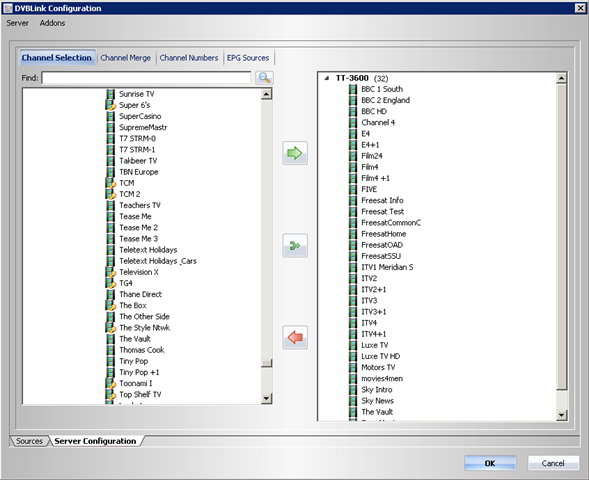The width and height of the screenshot is (589, 480).
Task: Click the left list scrollbar thumb
Action: 266,363
